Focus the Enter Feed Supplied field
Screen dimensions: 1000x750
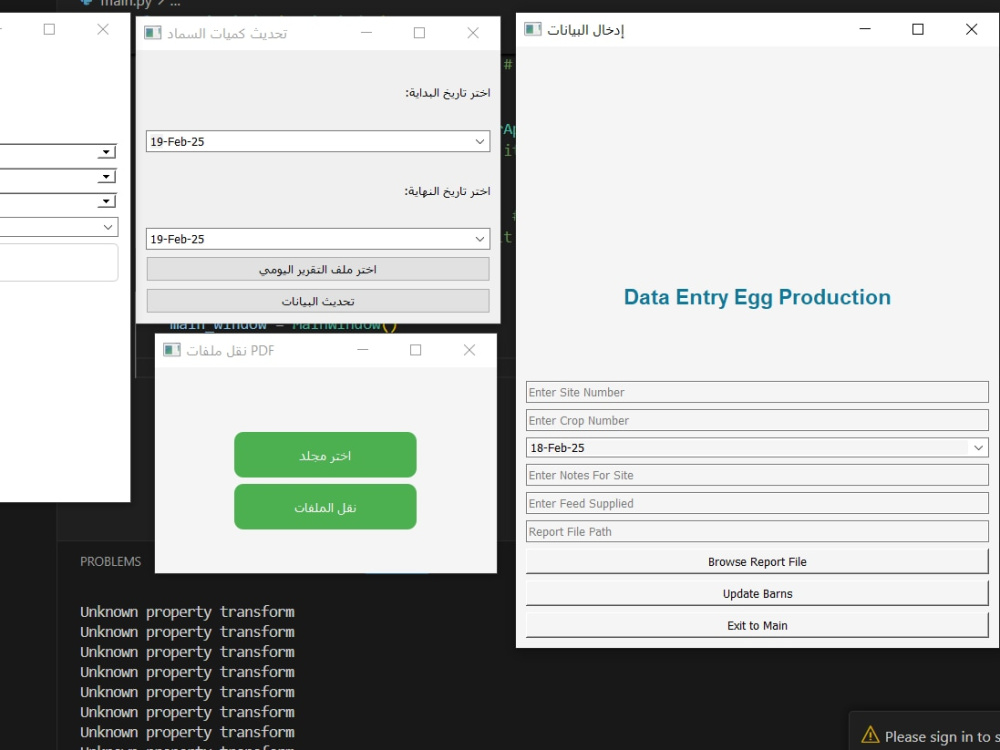[757, 503]
